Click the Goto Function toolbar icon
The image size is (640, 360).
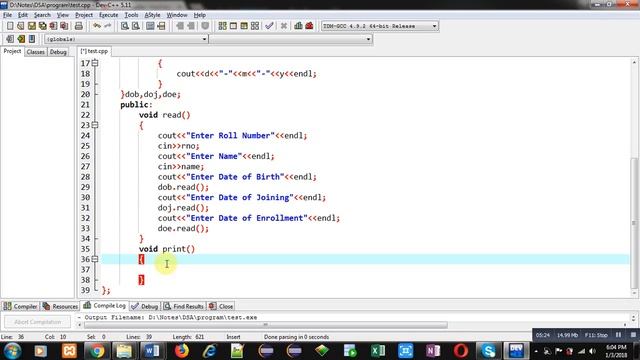pyautogui.click(x=150, y=26)
